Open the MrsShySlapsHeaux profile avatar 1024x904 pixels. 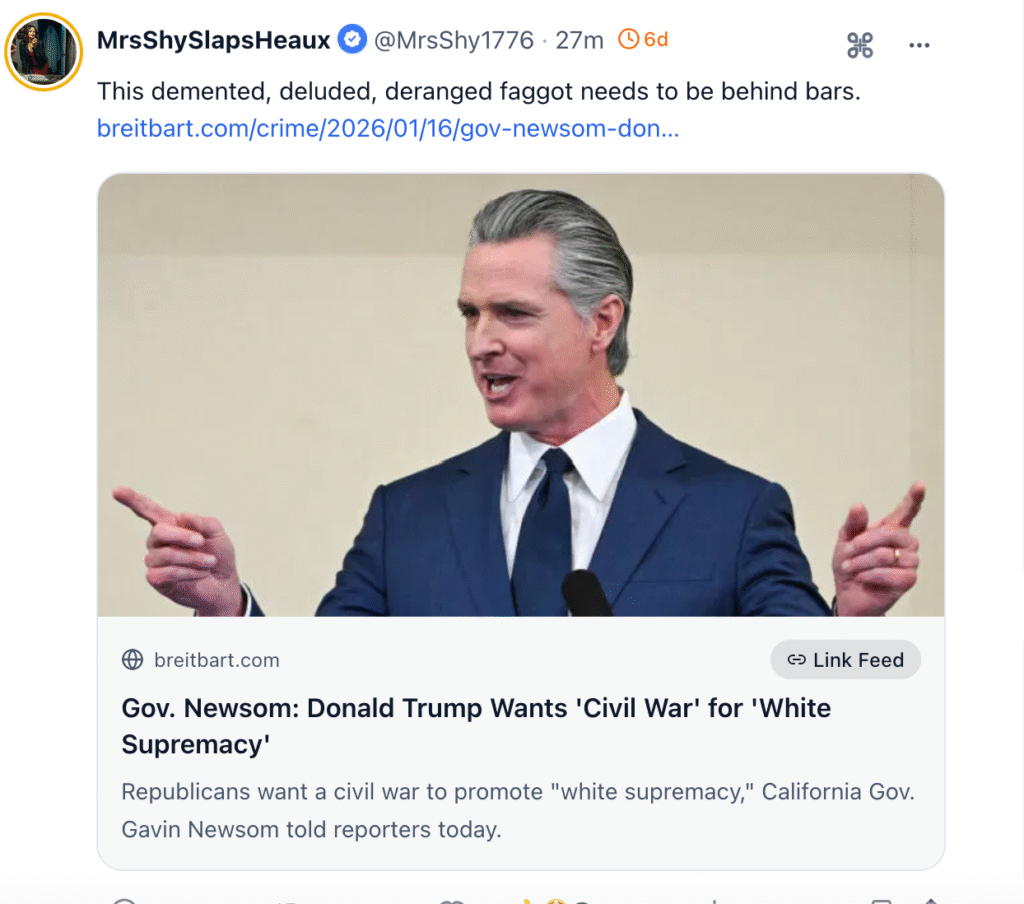coord(43,52)
